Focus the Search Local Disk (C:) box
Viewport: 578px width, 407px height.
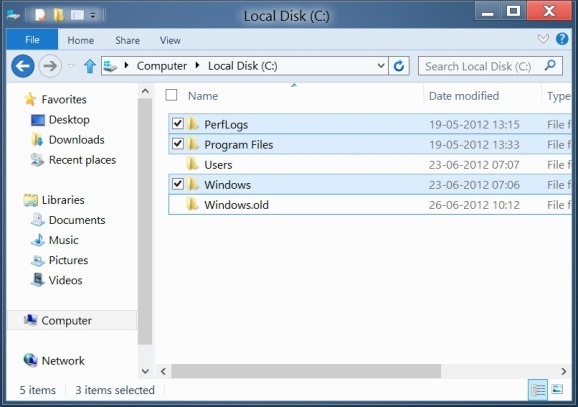490,66
